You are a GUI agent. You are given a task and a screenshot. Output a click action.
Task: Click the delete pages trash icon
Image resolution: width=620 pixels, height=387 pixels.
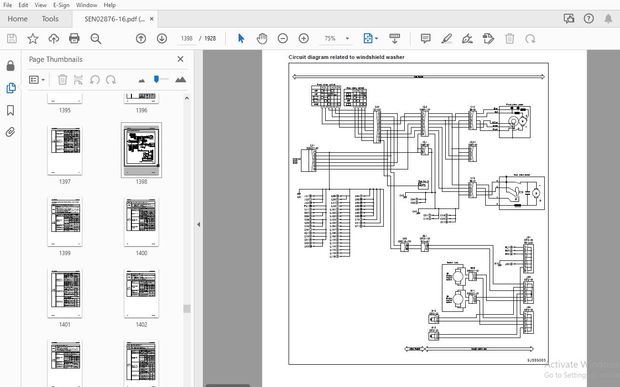click(x=62, y=80)
